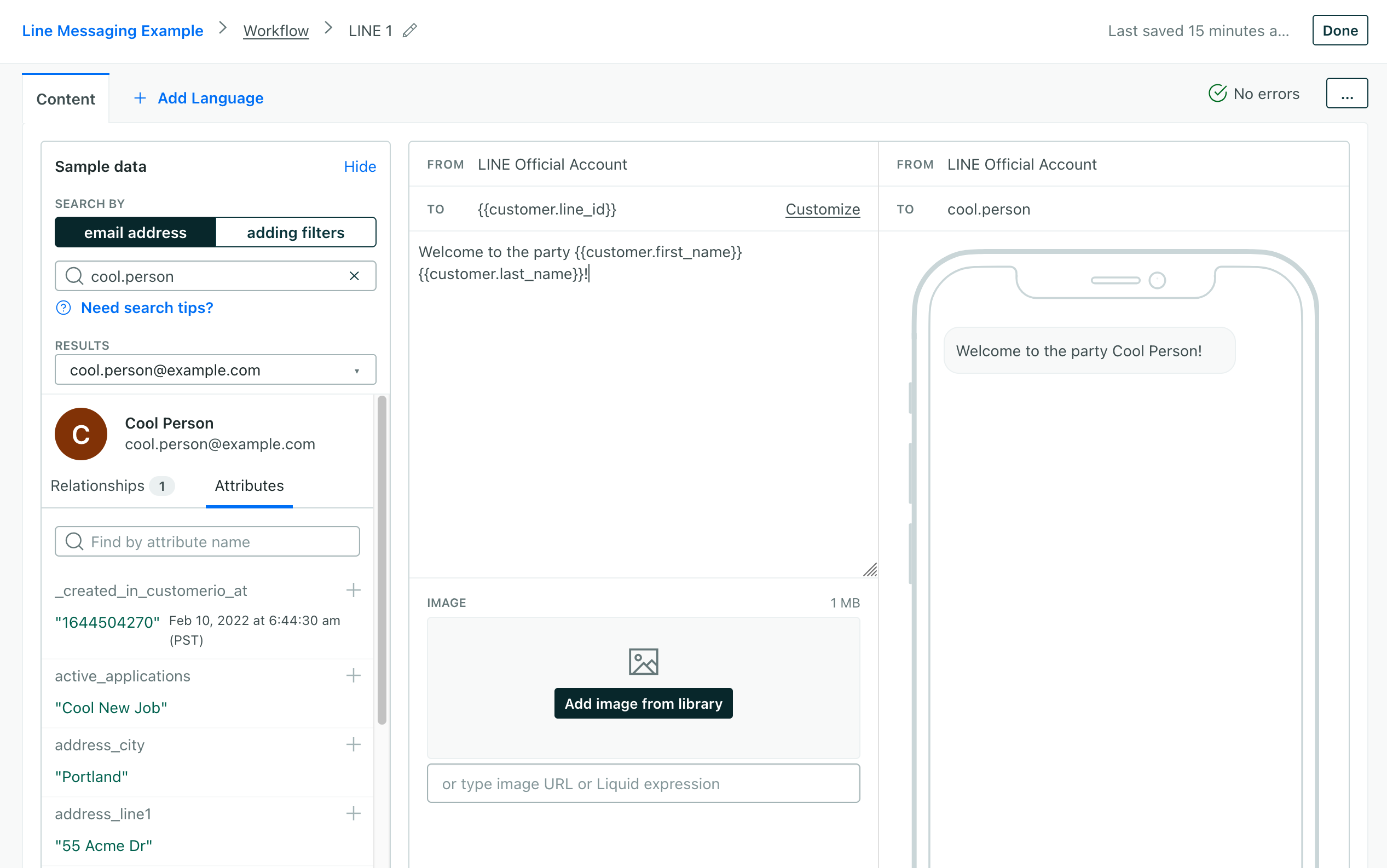Select the email address search mode
Image resolution: width=1387 pixels, height=868 pixels.
(x=136, y=233)
